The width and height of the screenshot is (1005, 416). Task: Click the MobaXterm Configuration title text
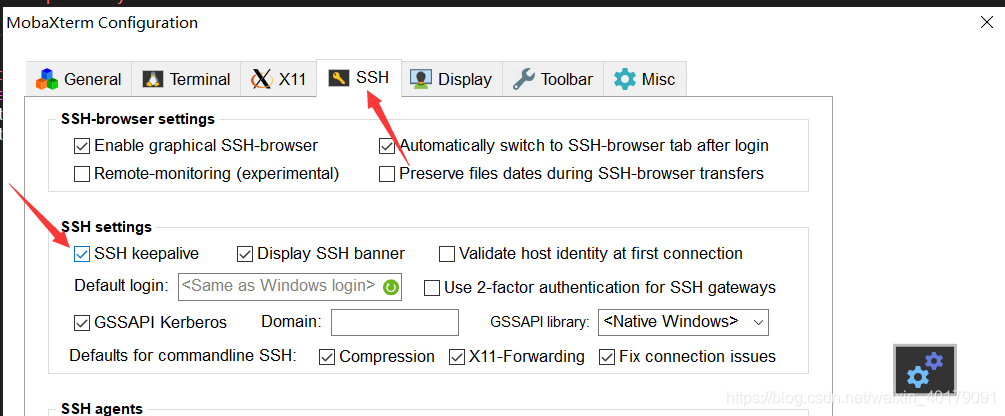[102, 23]
